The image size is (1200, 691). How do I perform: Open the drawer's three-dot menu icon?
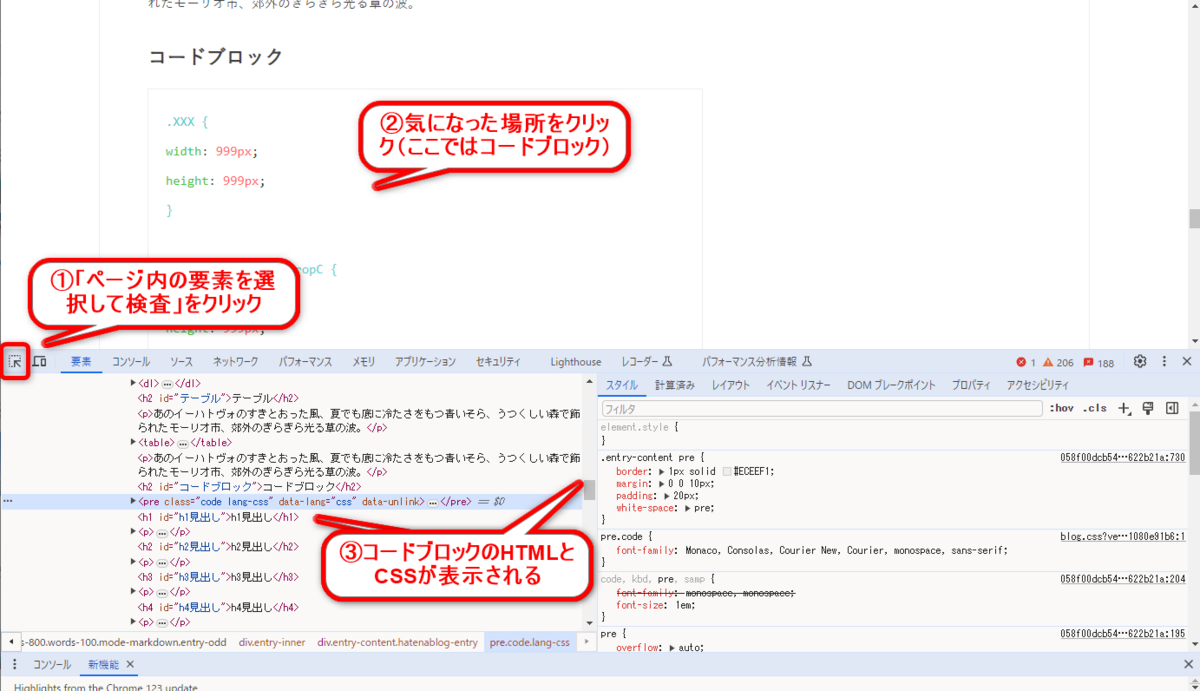pyautogui.click(x=15, y=664)
